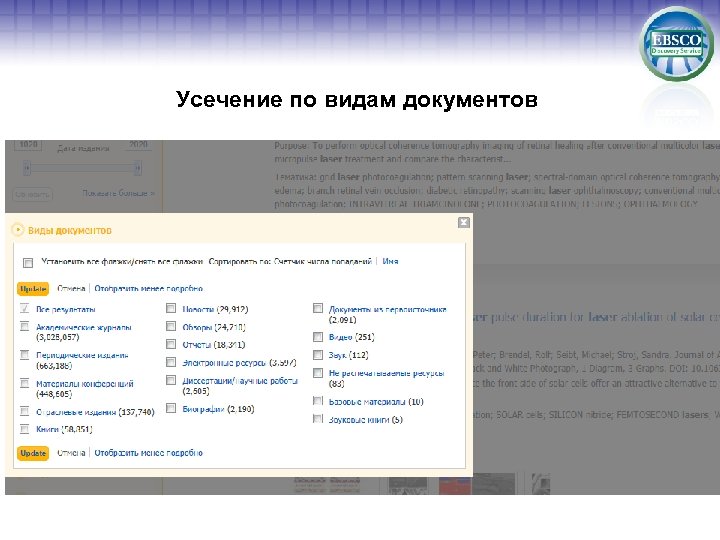The width and height of the screenshot is (720, 540).
Task: Check the Звук checkbox
Action: click(x=318, y=355)
